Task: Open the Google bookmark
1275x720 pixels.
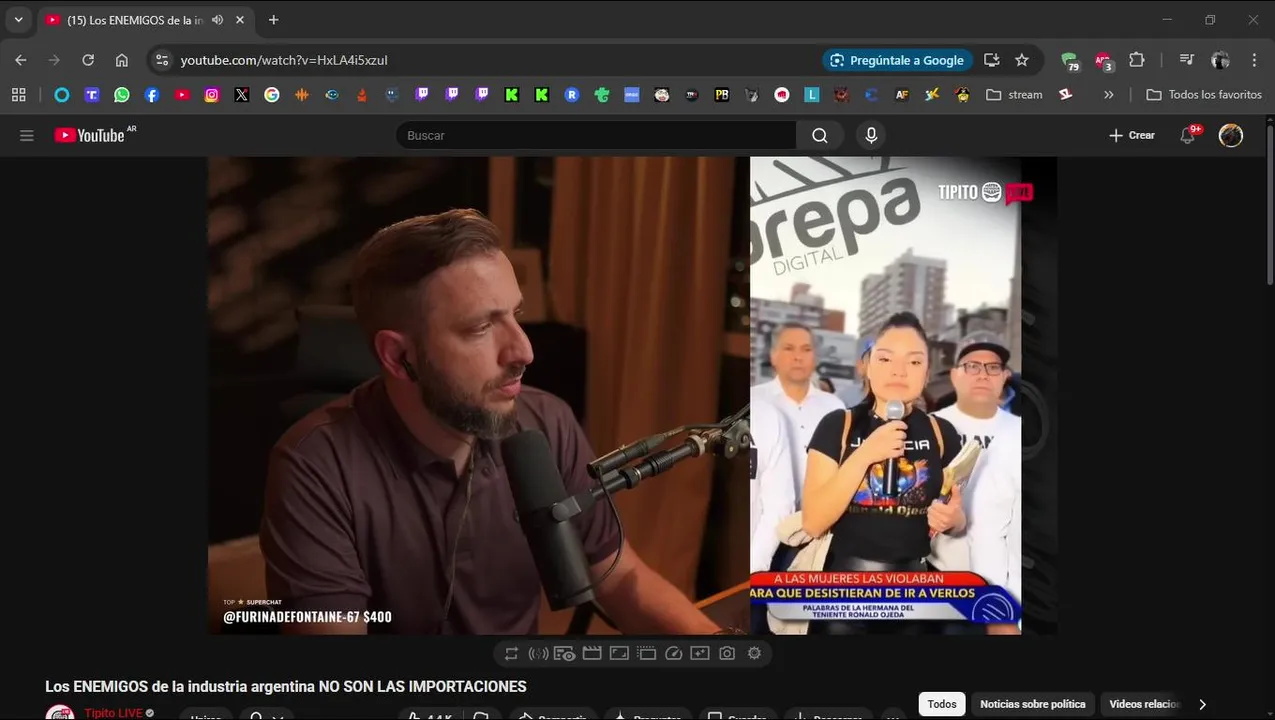Action: 272,95
